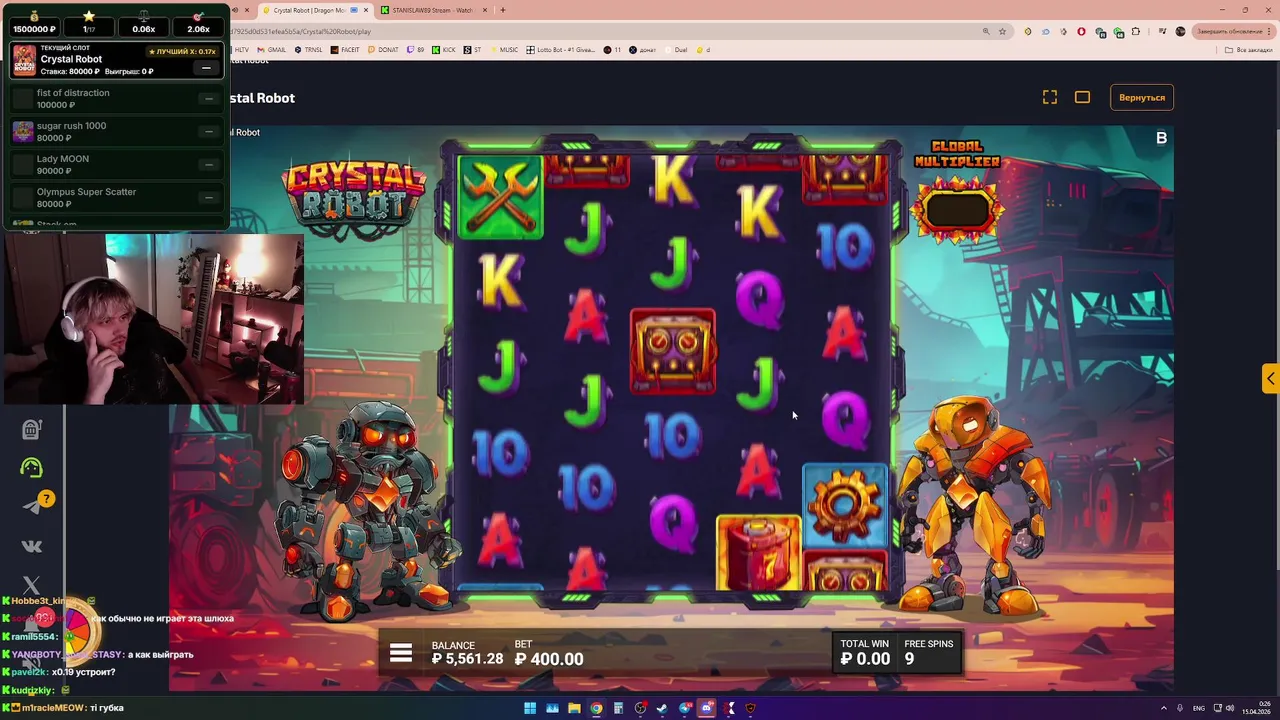This screenshot has width=1280, height=720.
Task: Open the VK sidebar icon
Action: pyautogui.click(x=31, y=546)
